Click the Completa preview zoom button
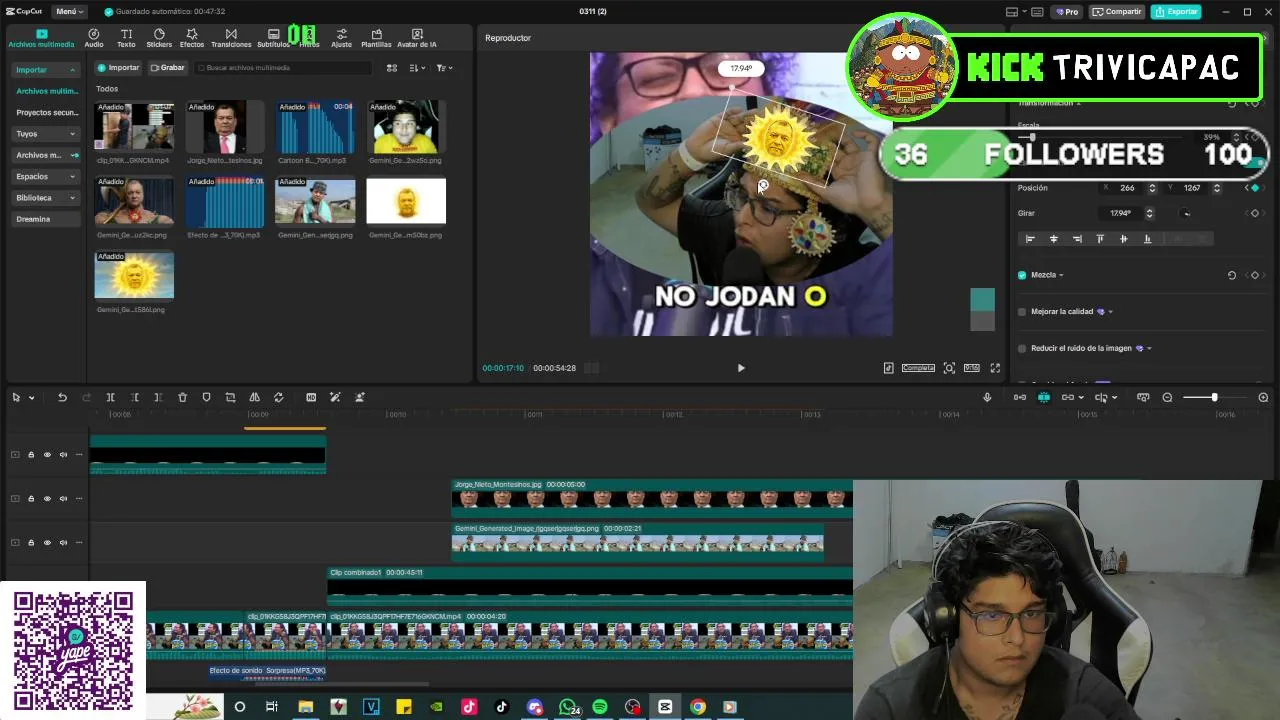This screenshot has height=720, width=1280. 918,368
